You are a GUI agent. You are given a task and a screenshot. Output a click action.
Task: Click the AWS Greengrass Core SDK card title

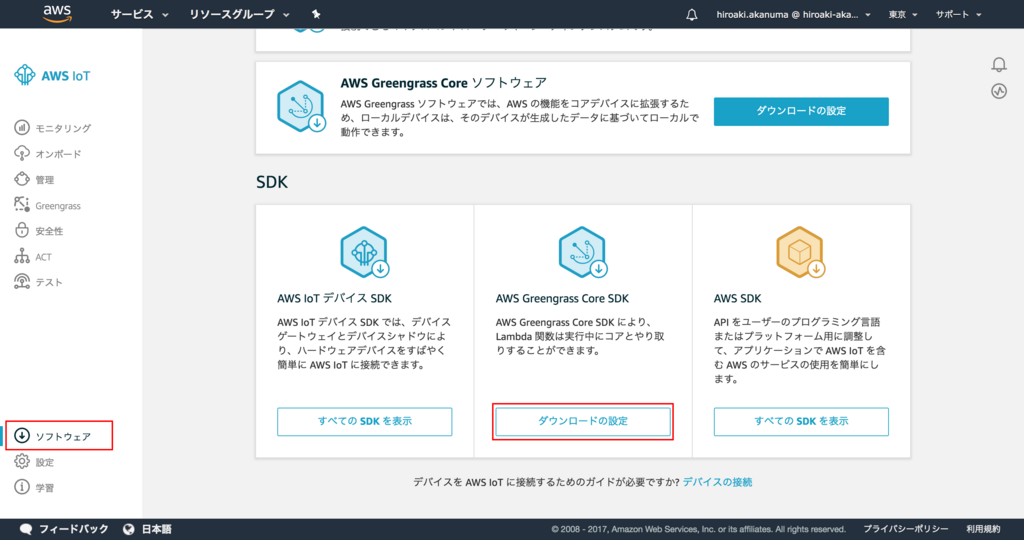pos(562,298)
